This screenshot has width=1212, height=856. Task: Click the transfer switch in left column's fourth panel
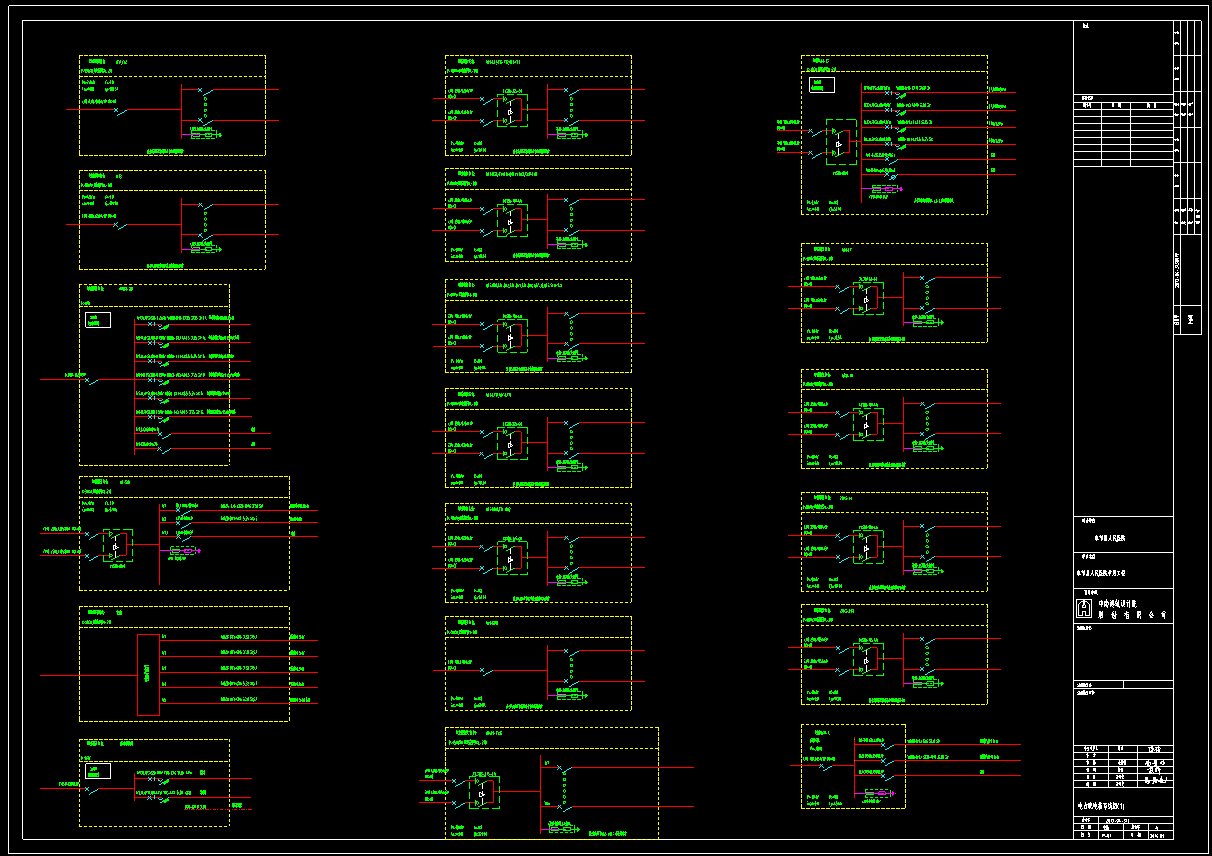click(x=116, y=546)
